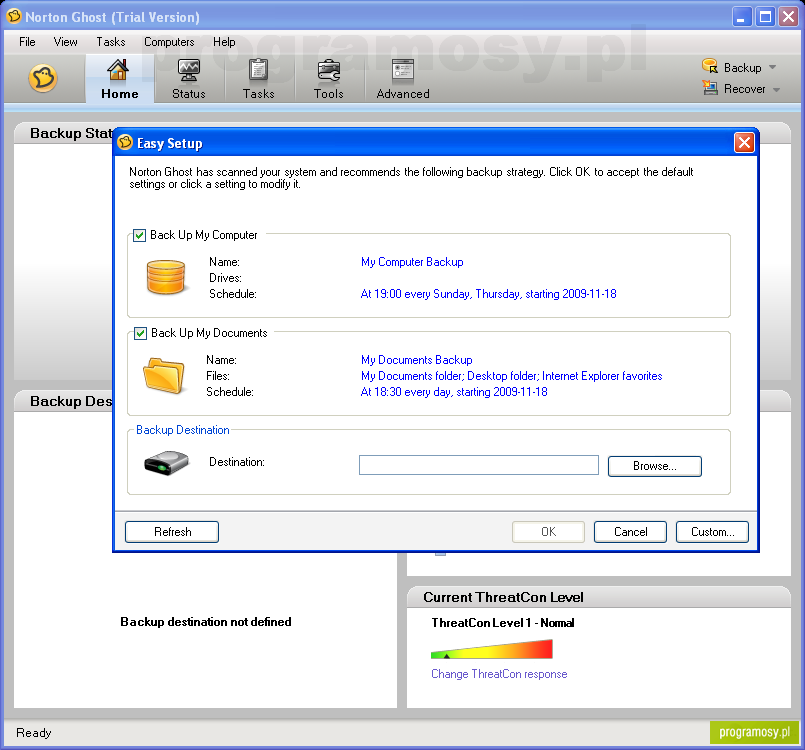Screen dimensions: 805x750
Task: Expand the Recover dropdown arrow
Action: pyautogui.click(x=776, y=89)
